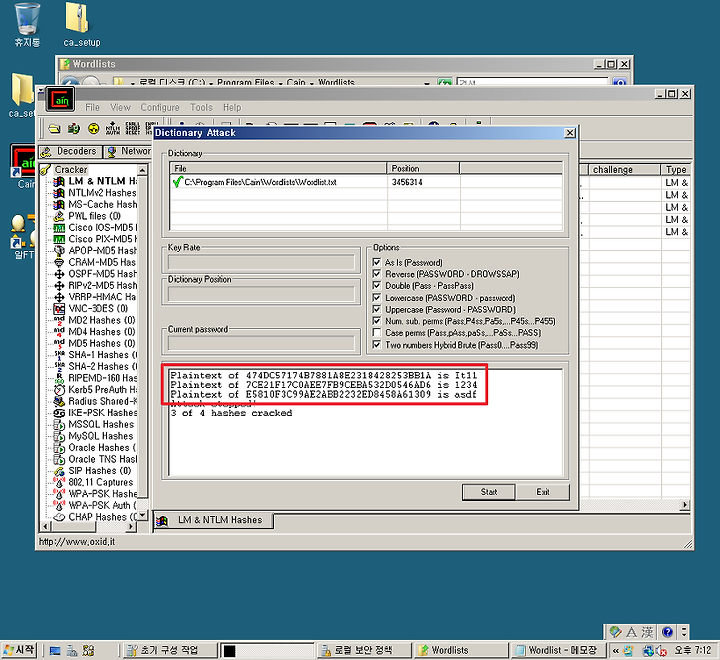Select the LM & NTLM Hashes bottom tab
Viewport: 720px width, 660px height.
[x=213, y=520]
